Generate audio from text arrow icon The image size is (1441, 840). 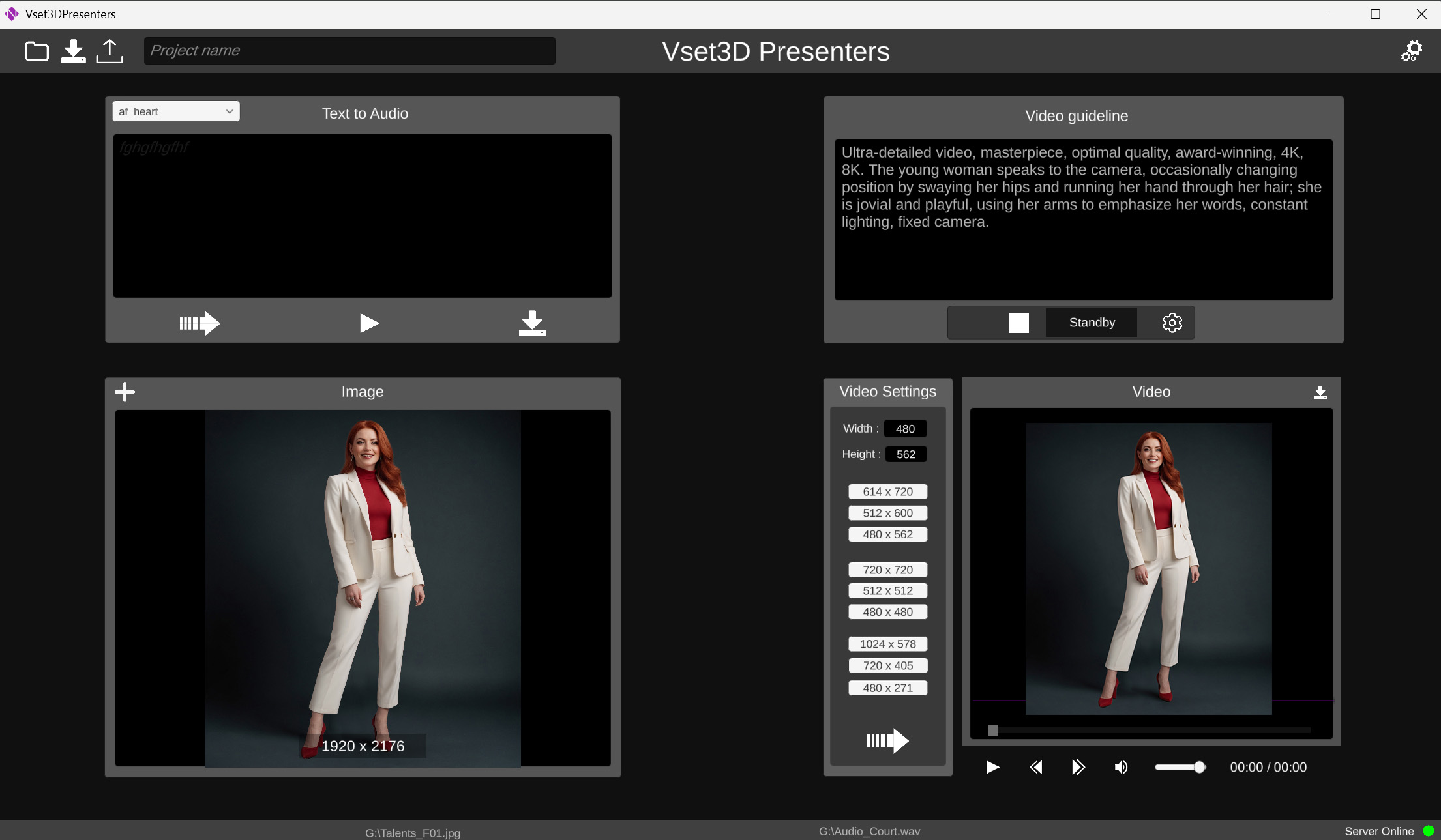pos(200,323)
